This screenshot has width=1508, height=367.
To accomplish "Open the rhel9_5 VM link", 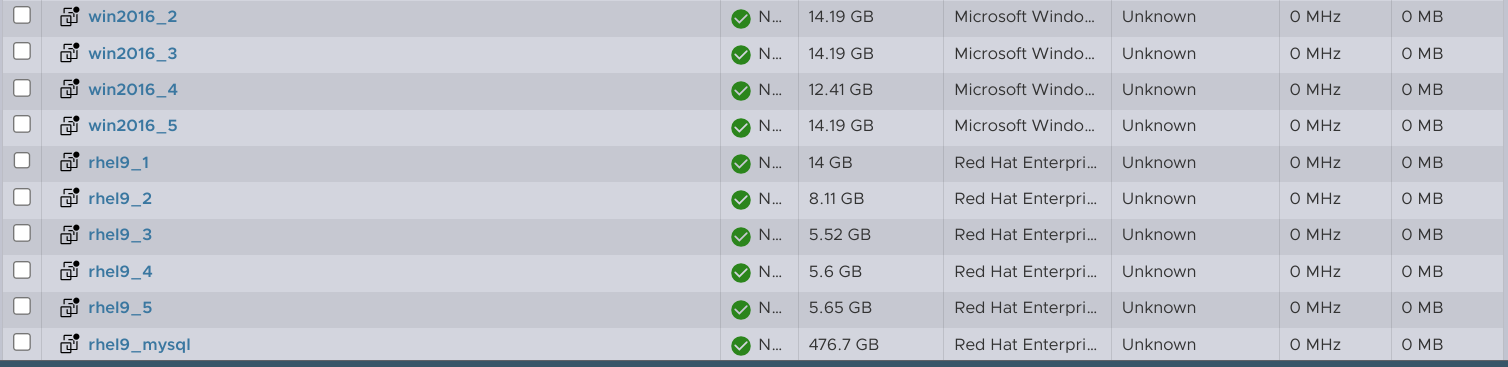I will click(120, 307).
